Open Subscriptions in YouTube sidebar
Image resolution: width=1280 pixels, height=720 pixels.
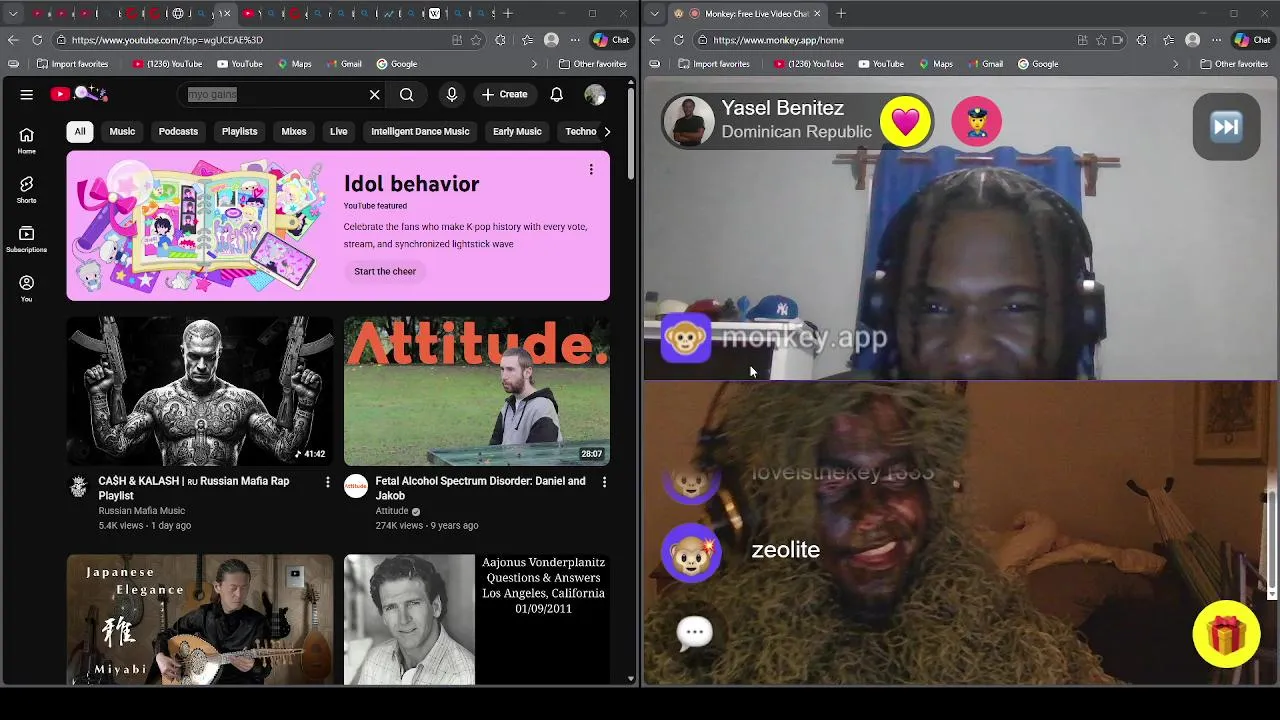(27, 239)
